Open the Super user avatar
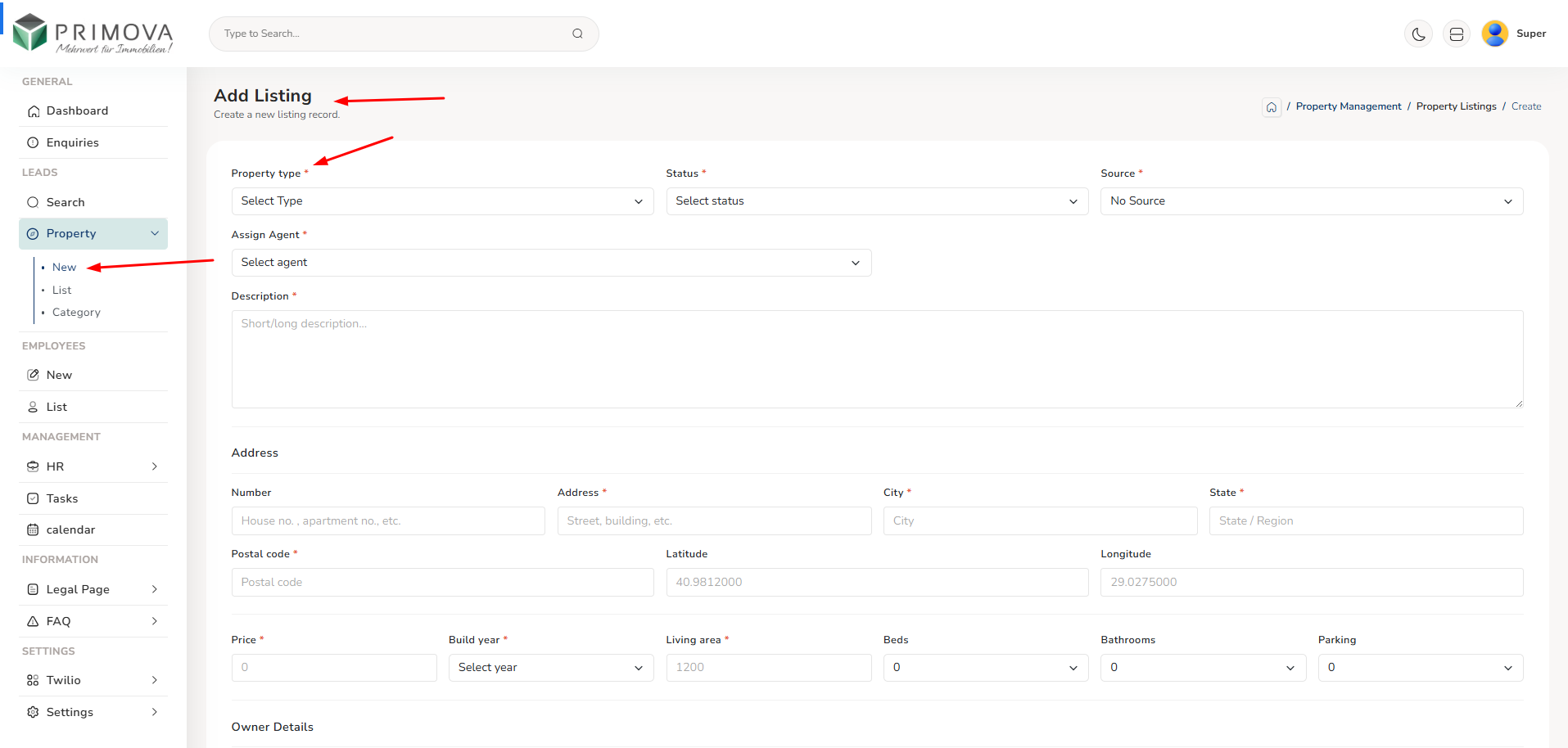This screenshot has height=748, width=1568. pos(1494,34)
